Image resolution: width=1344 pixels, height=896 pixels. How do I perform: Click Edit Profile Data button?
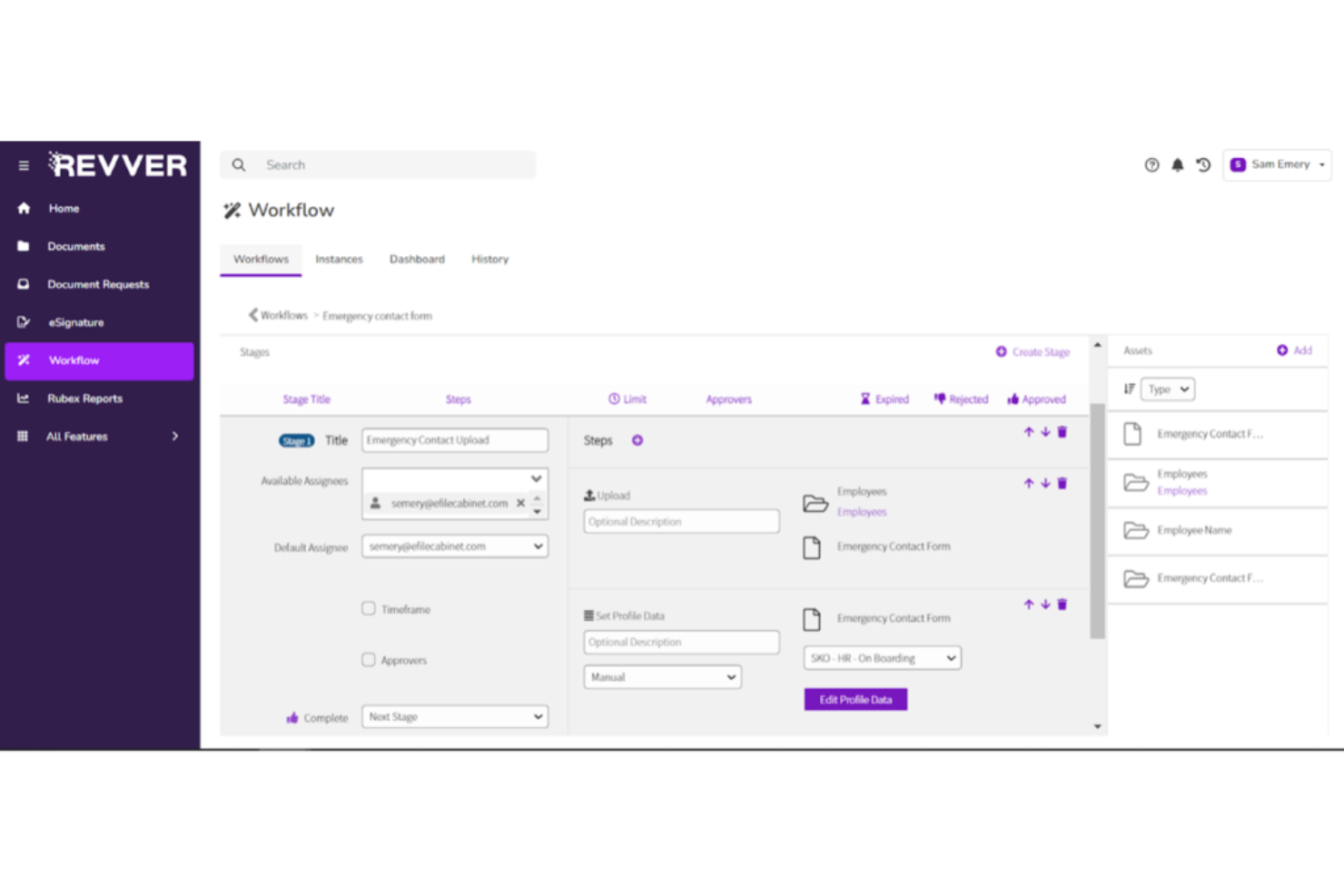tap(855, 700)
